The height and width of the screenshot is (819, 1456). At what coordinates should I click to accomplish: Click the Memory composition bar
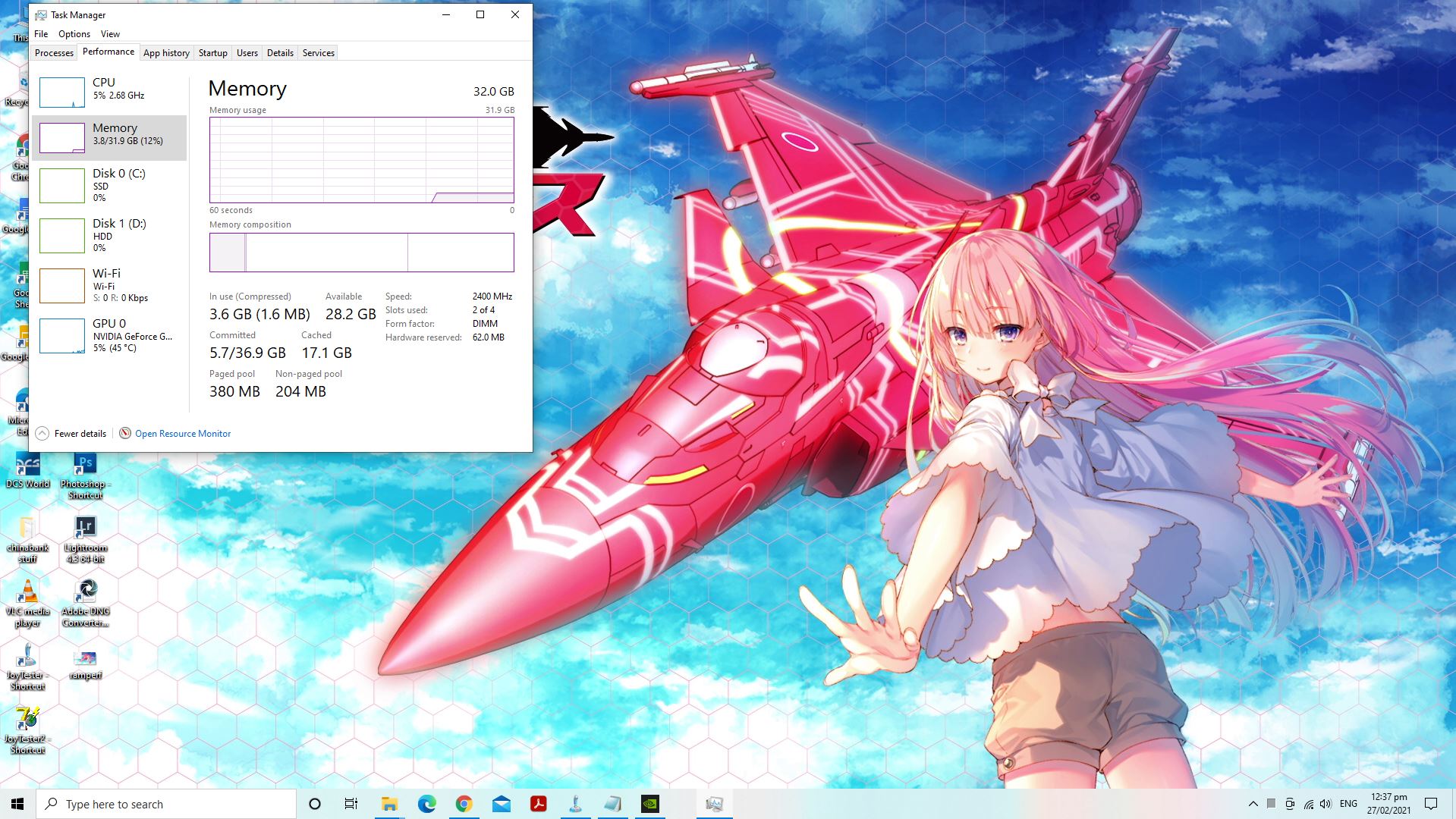362,253
